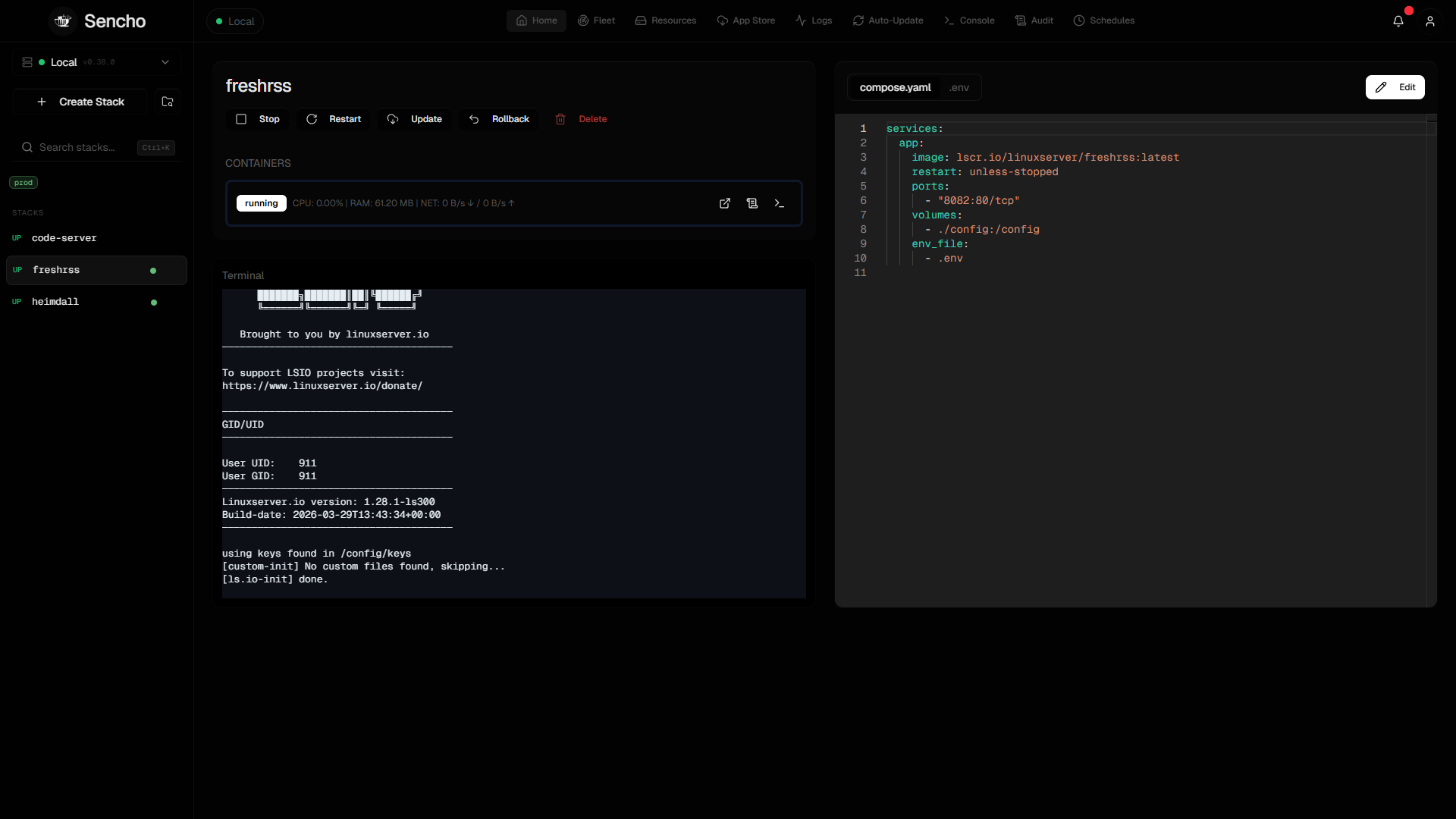Delete the freshrss stack
The height and width of the screenshot is (819, 1456).
pos(581,119)
